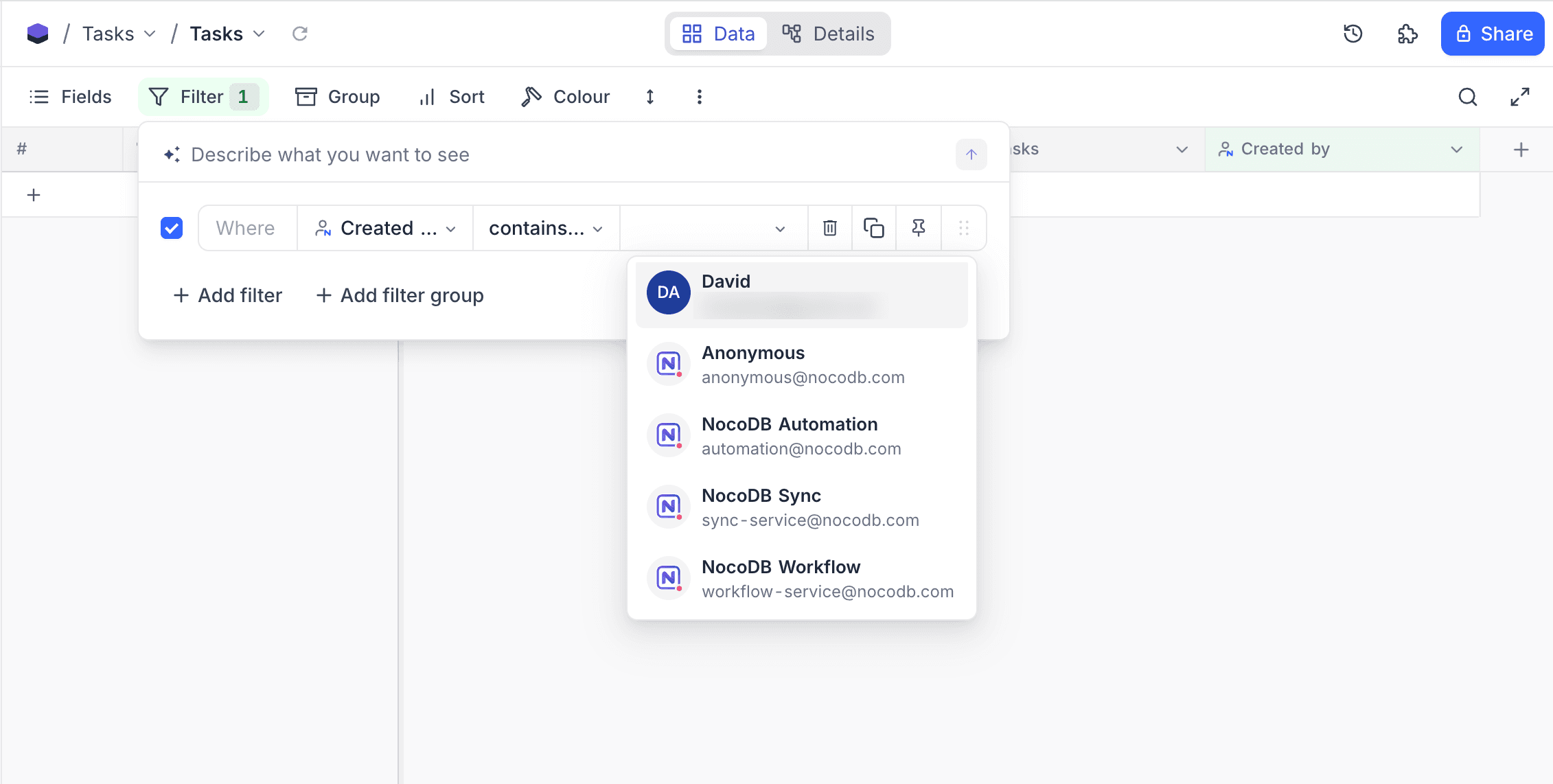
Task: Click Add filter group
Action: click(x=400, y=295)
